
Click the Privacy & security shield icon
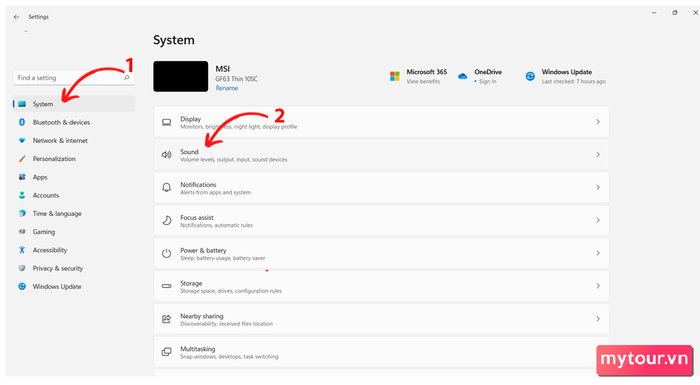pos(22,268)
